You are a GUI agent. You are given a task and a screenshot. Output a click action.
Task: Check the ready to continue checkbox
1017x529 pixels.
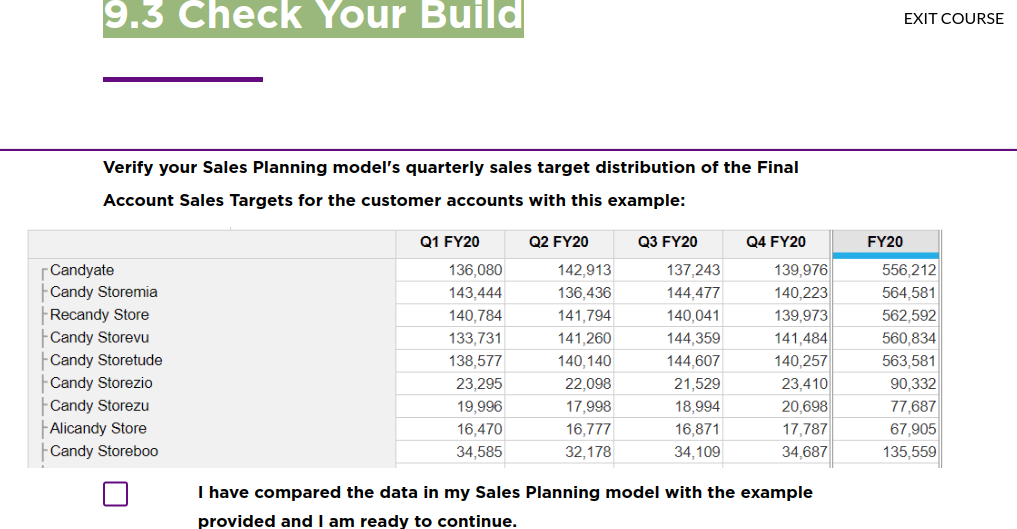(x=115, y=494)
